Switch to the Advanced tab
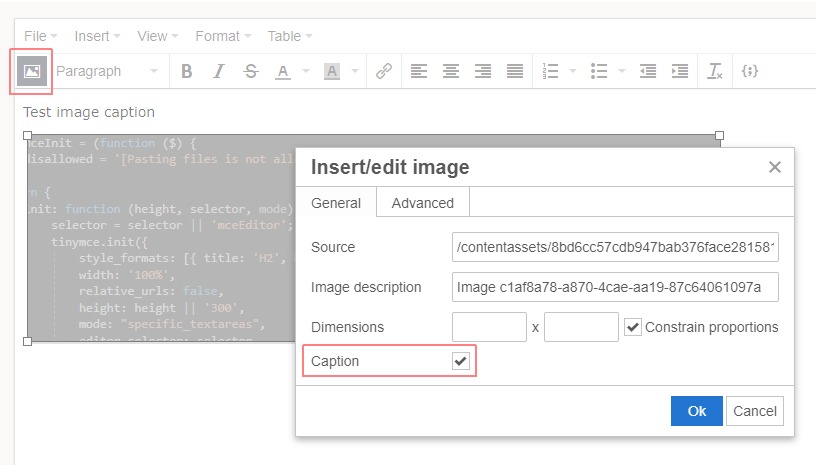Screen dimensions: 816x465 [x=422, y=203]
